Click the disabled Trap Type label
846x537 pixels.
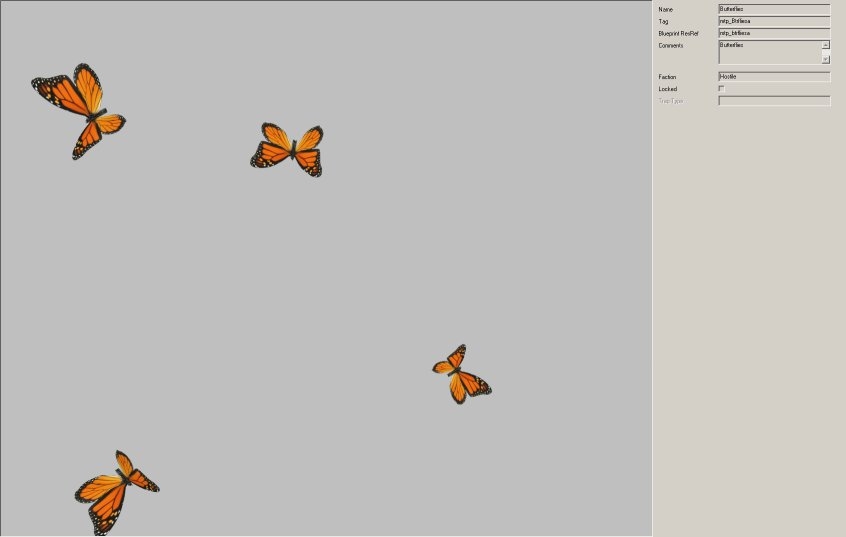(x=670, y=101)
